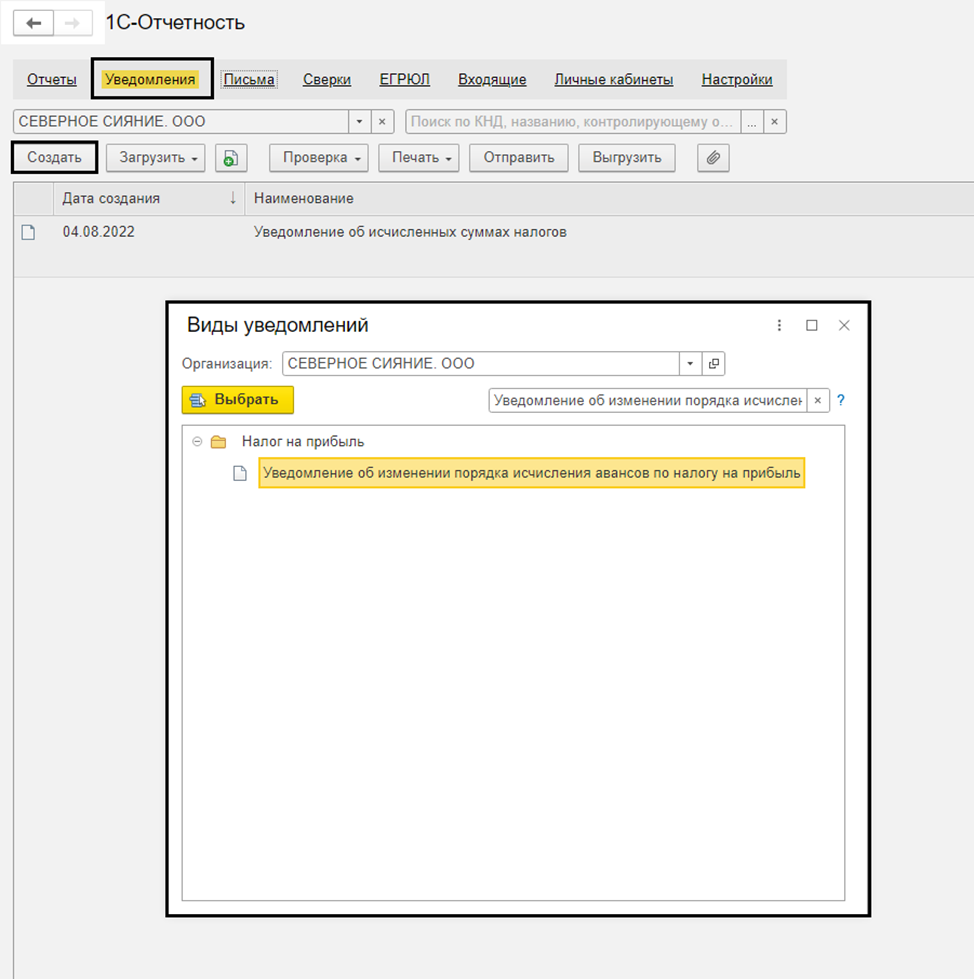Go back with the left arrow button
974x979 pixels.
click(33, 24)
